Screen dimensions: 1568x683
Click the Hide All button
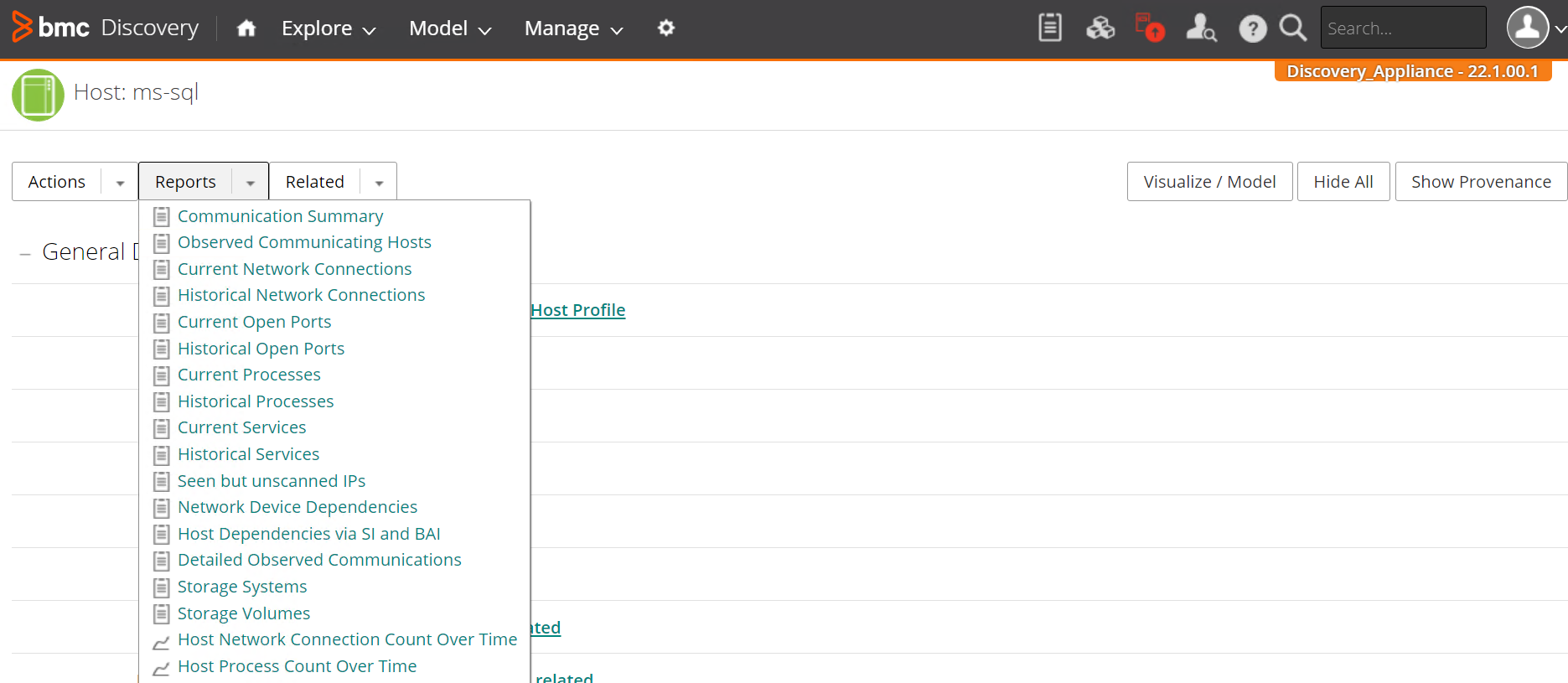point(1343,182)
